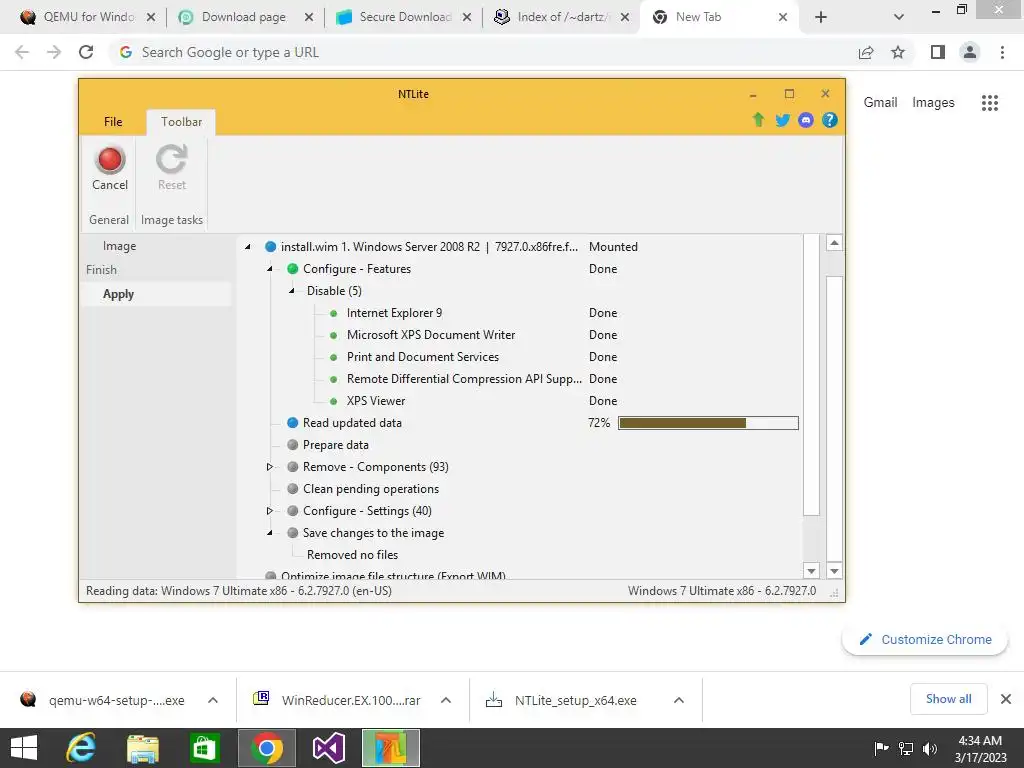Image resolution: width=1024 pixels, height=768 pixels.
Task: Open the Windows Start button
Action: 24,748
